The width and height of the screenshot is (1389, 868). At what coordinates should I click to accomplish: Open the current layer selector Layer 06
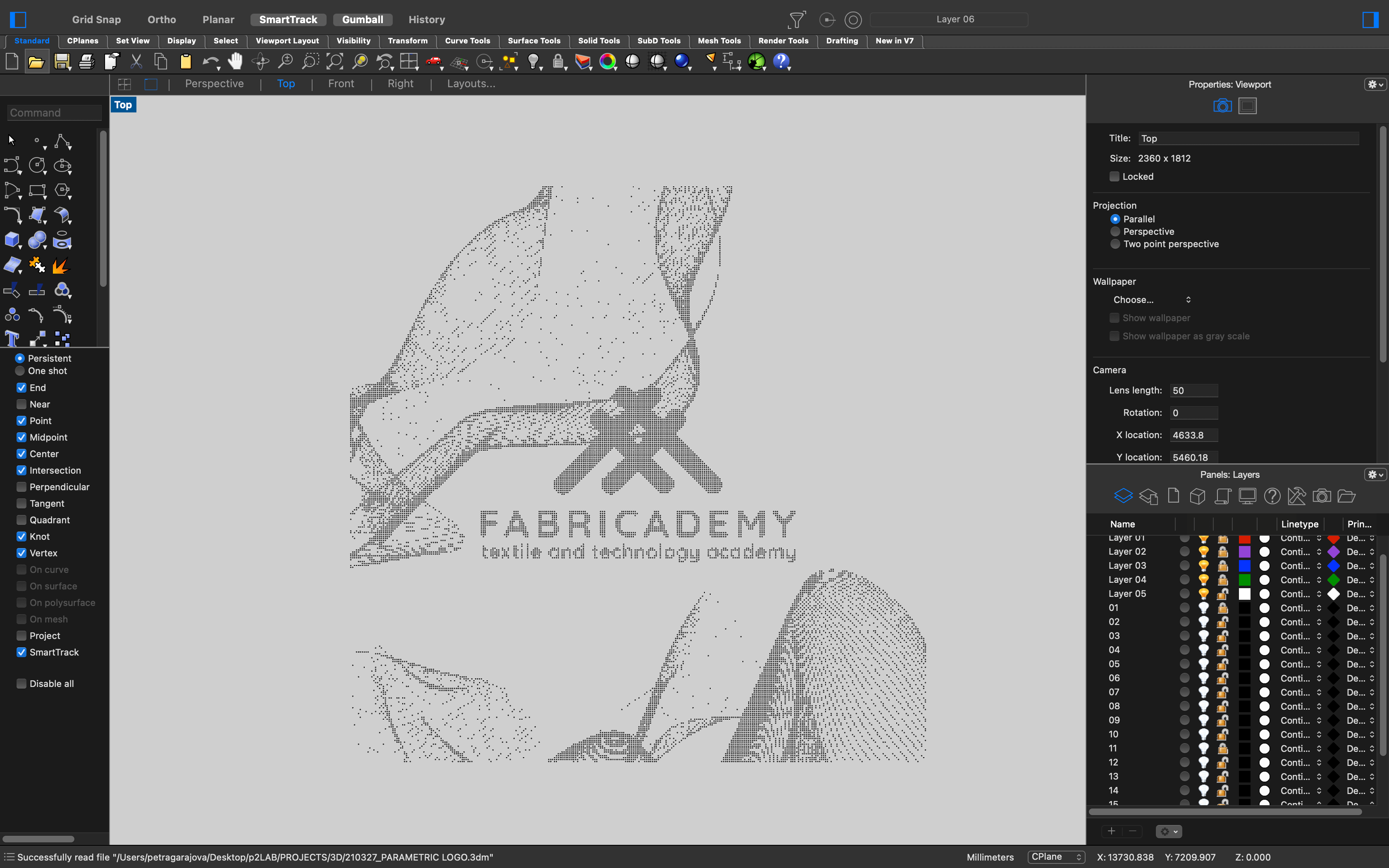(x=949, y=19)
